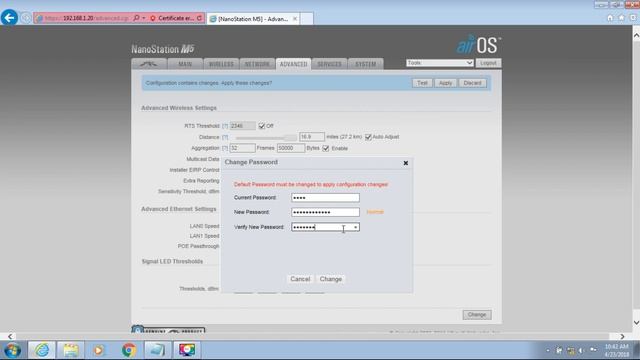Toggle the Aggregation Enable checkbox
The height and width of the screenshot is (360, 640).
[x=326, y=148]
